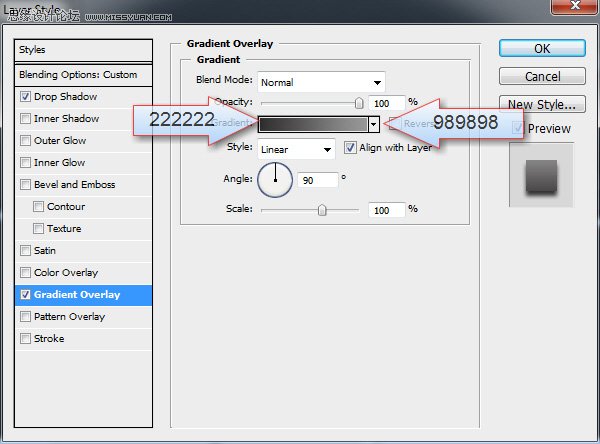This screenshot has height=444, width=600.
Task: Click the Angle dial control
Action: point(275,180)
